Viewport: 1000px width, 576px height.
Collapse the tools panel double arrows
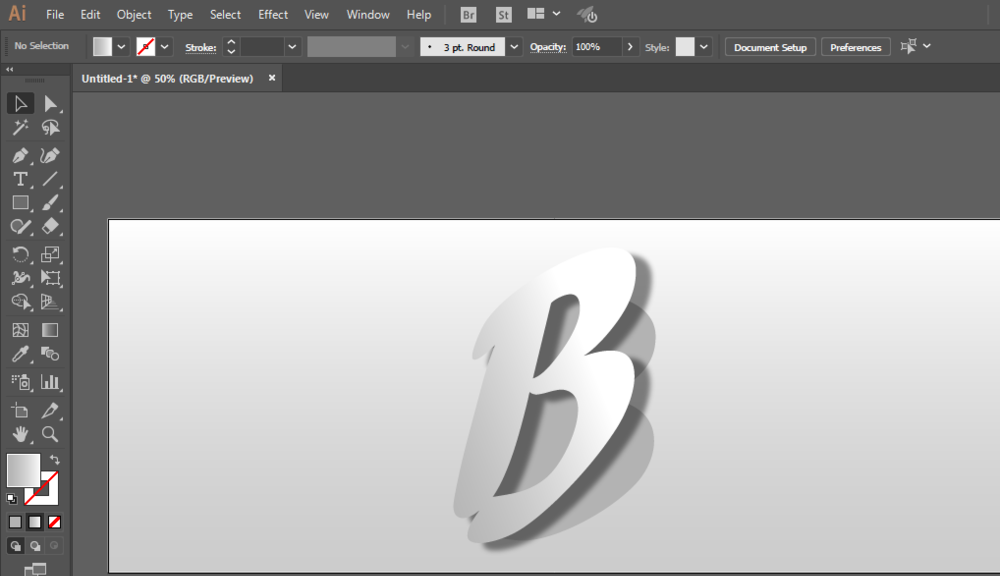coord(10,69)
